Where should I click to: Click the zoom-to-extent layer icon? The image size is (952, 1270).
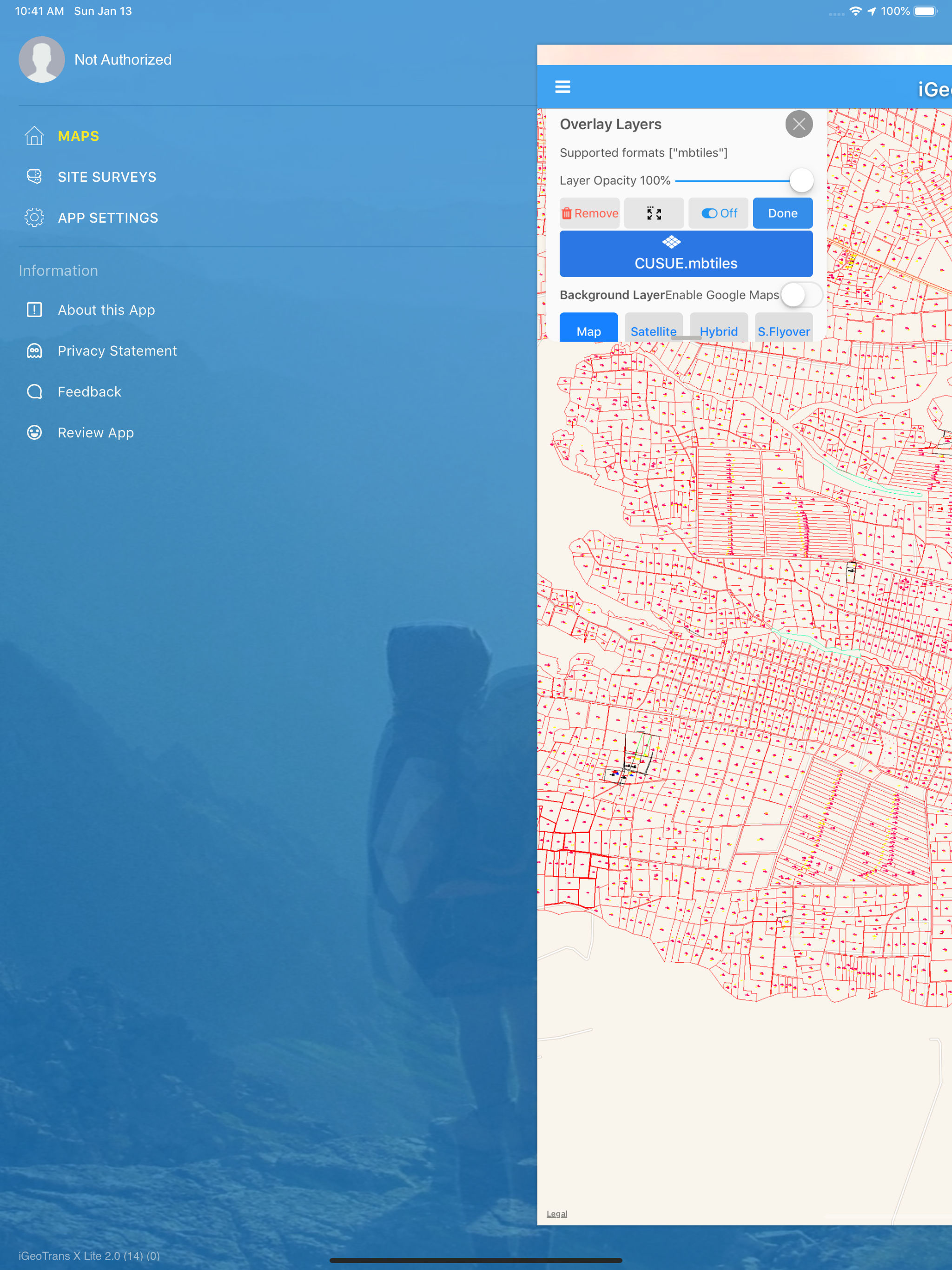654,213
